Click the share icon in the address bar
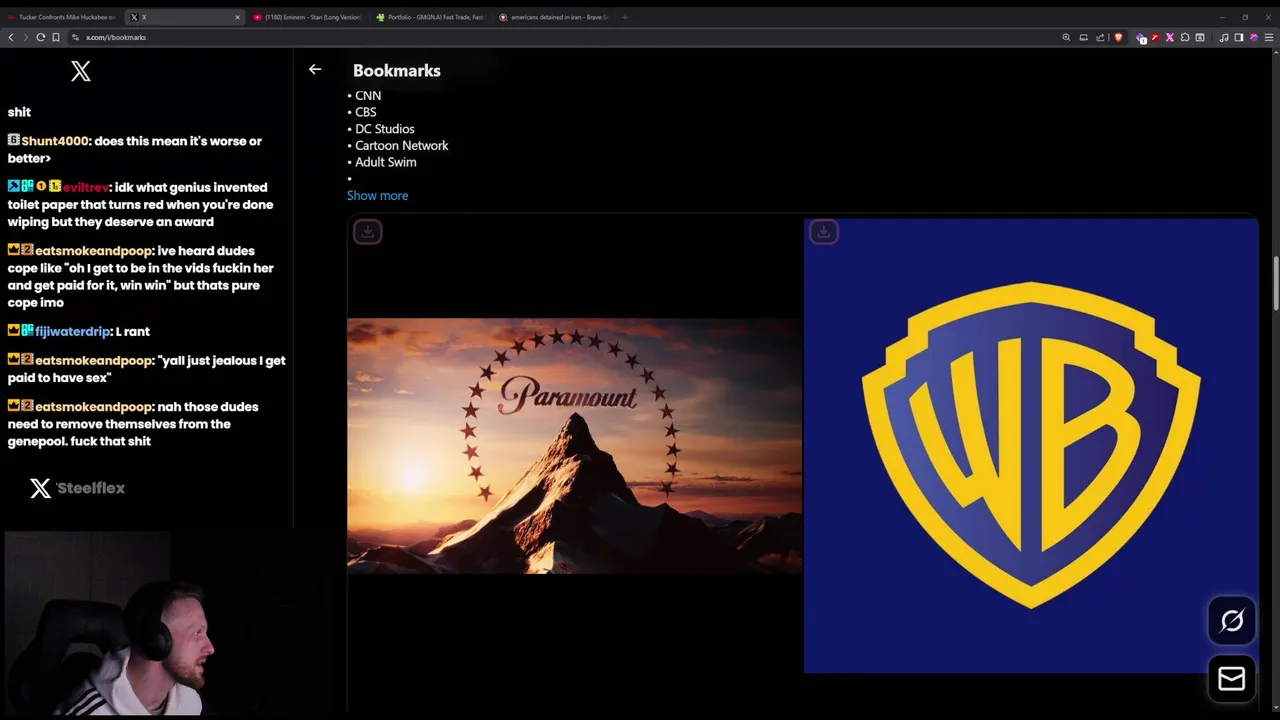This screenshot has width=1280, height=720. [1100, 37]
